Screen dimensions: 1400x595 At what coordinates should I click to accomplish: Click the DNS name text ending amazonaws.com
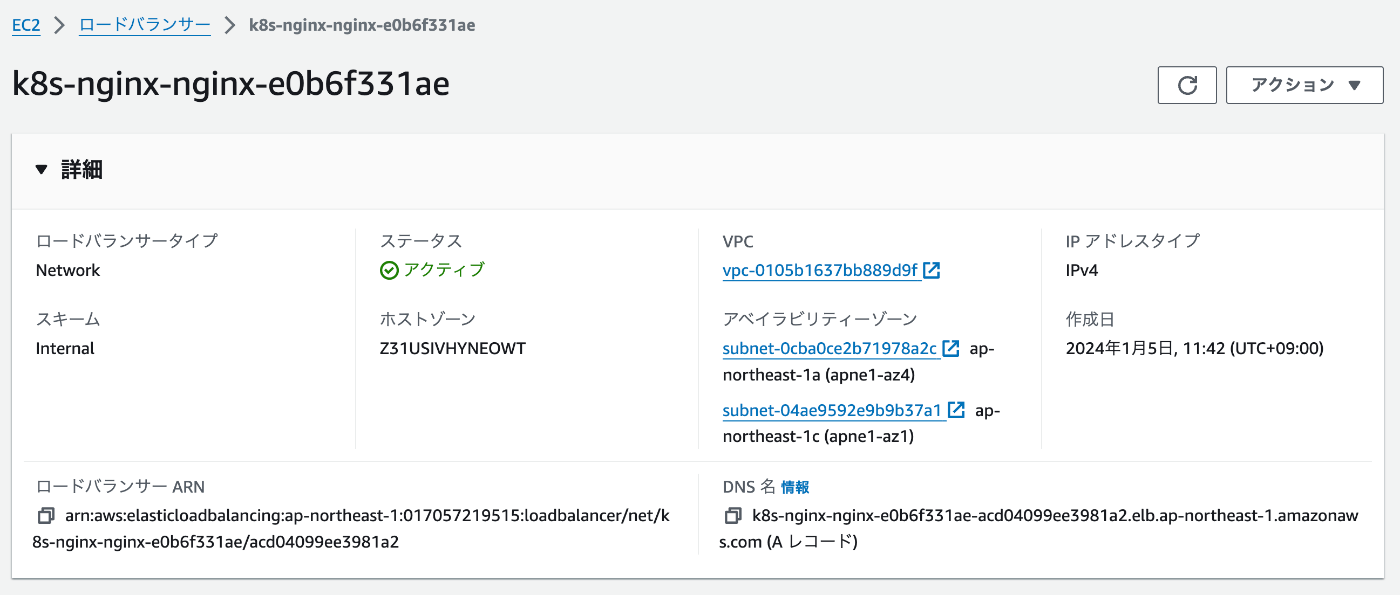point(1040,529)
